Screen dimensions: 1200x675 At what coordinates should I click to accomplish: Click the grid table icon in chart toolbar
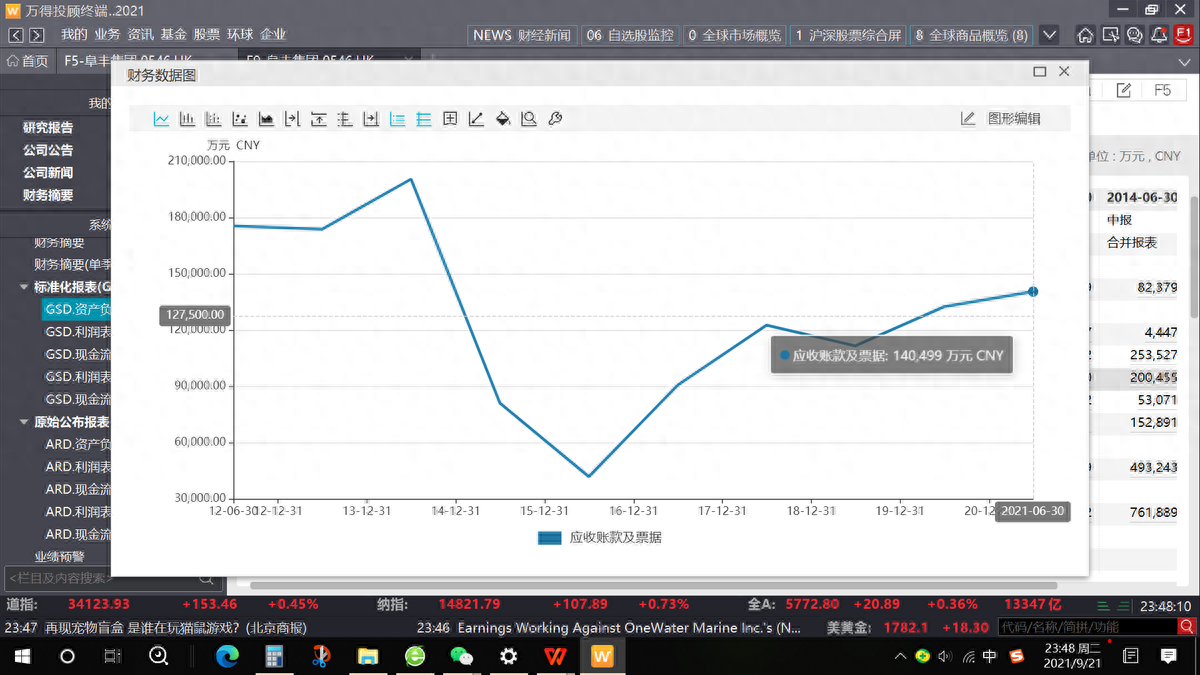pos(450,119)
